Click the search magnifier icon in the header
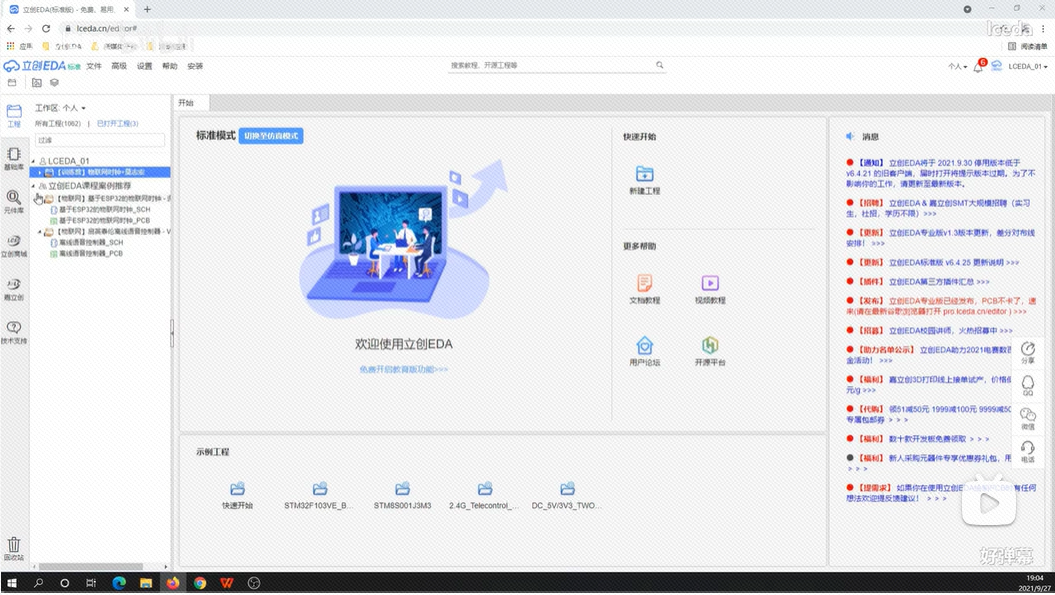Image resolution: width=1055 pixels, height=595 pixels. point(659,65)
